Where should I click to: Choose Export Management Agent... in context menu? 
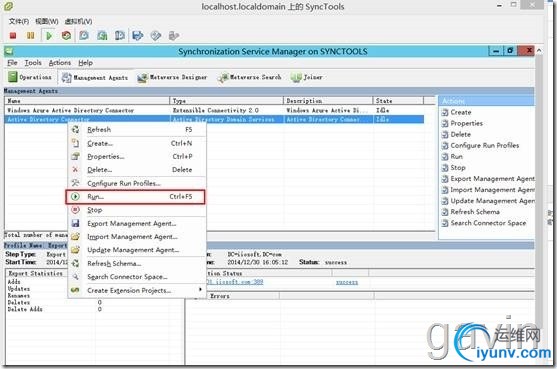point(137,223)
